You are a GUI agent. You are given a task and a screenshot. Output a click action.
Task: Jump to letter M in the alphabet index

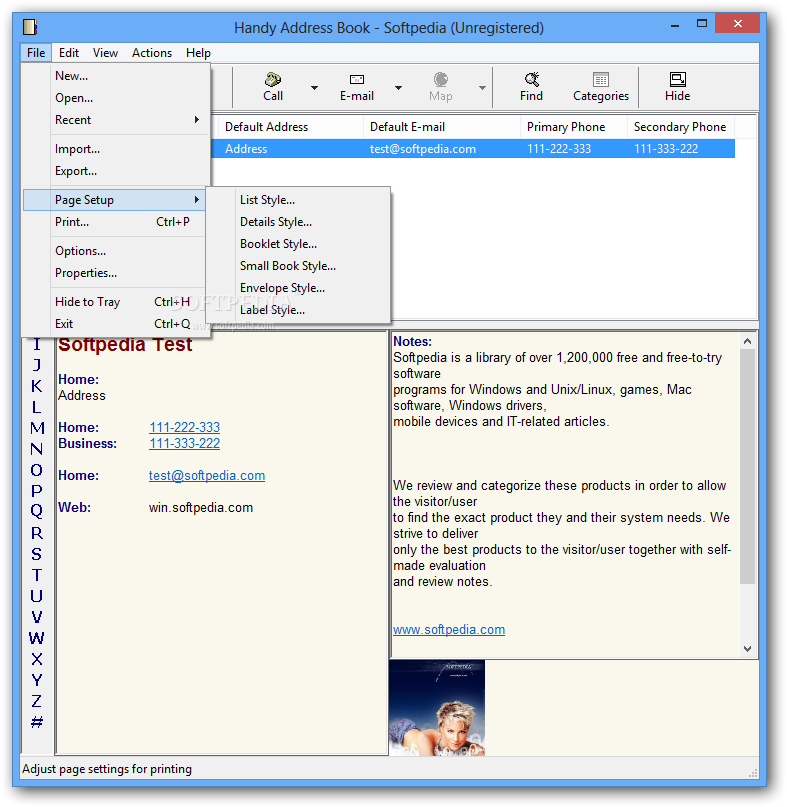pyautogui.click(x=37, y=428)
